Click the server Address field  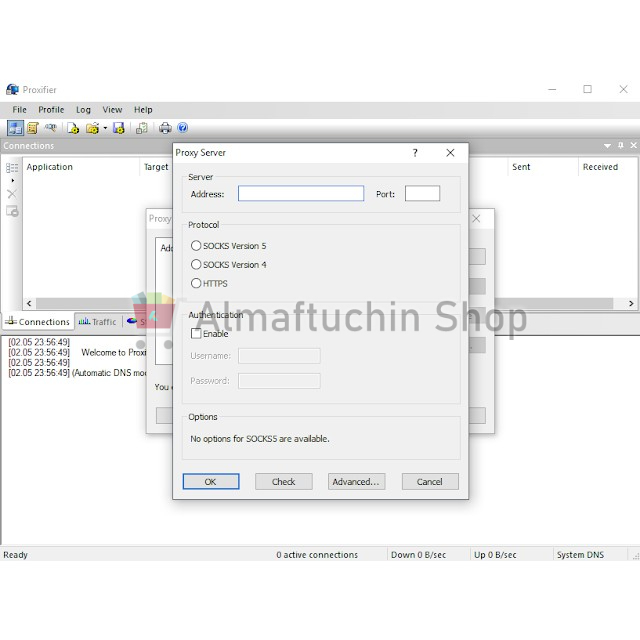pyautogui.click(x=301, y=193)
